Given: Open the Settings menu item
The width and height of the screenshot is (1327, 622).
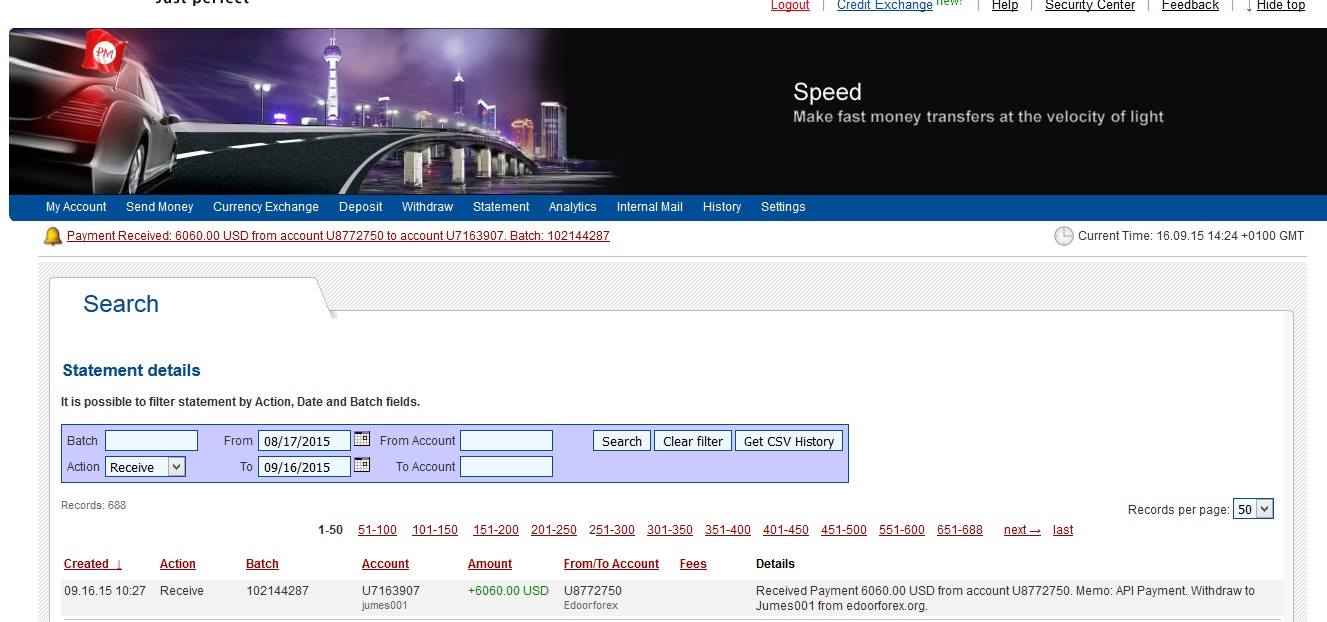Looking at the screenshot, I should tap(783, 207).
